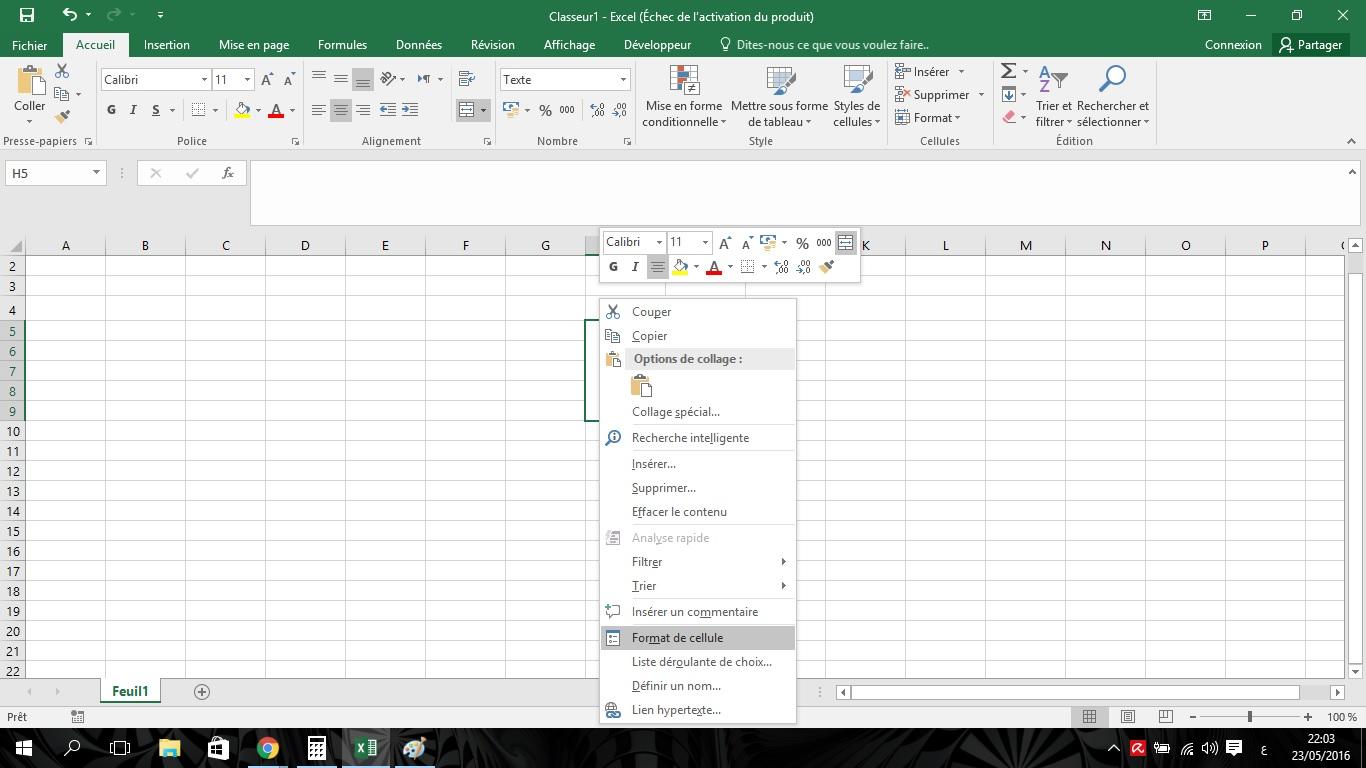Increase font size with ribbon A-up icon

267,80
